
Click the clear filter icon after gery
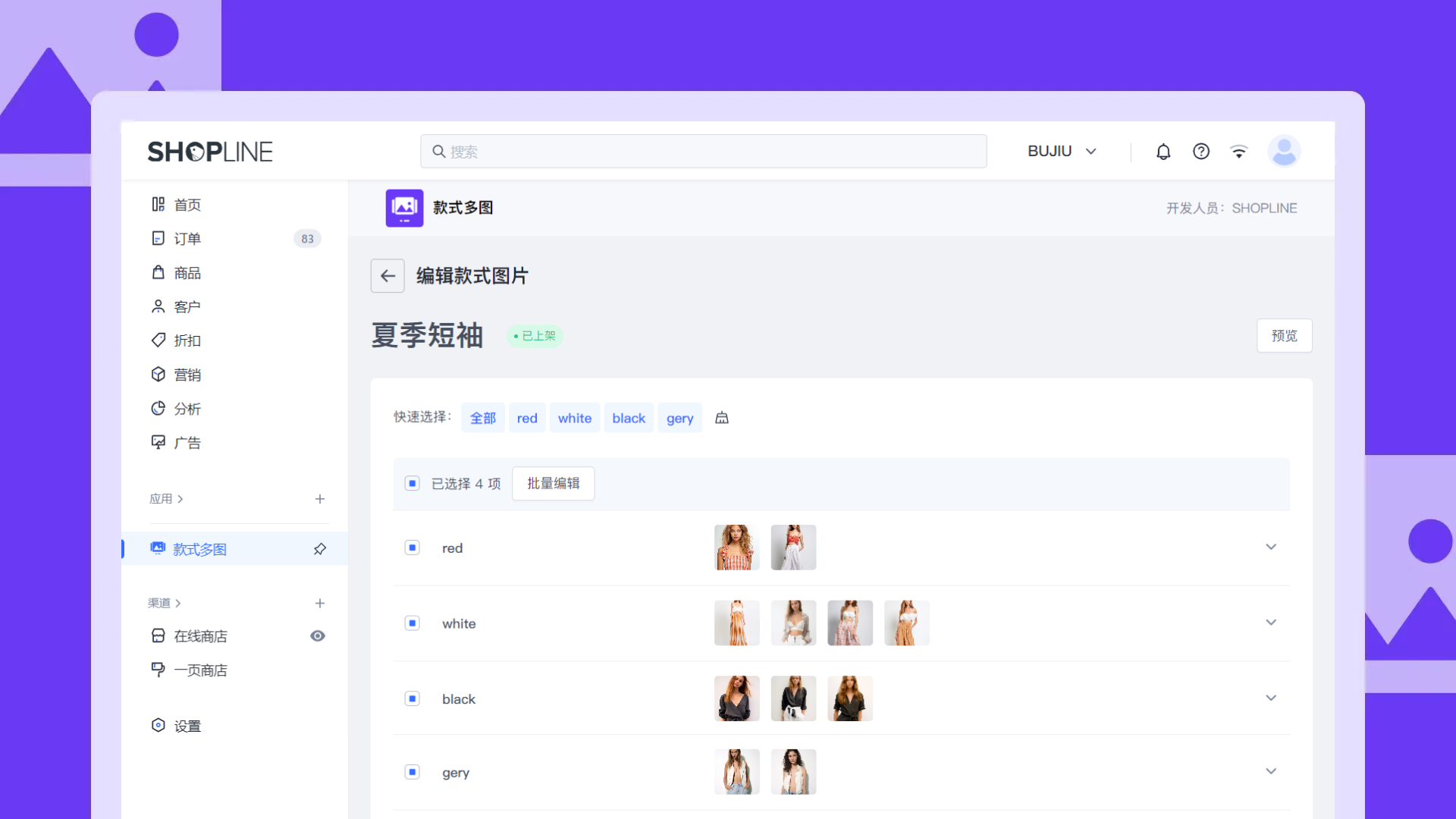722,418
